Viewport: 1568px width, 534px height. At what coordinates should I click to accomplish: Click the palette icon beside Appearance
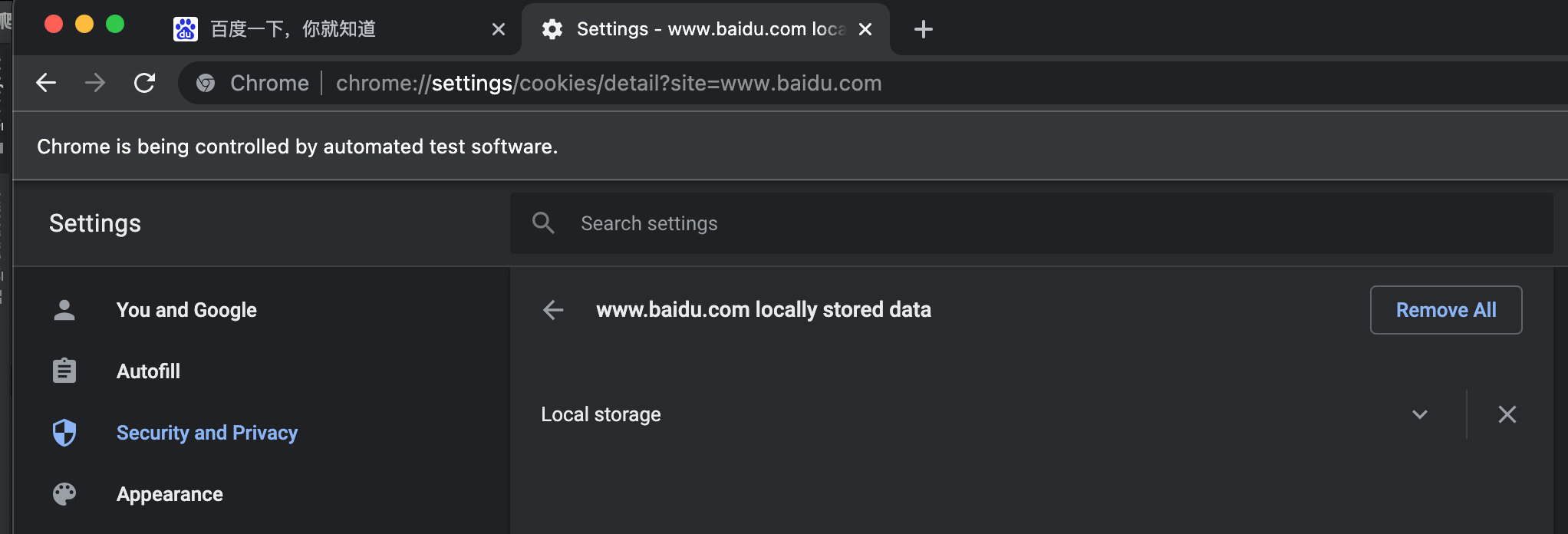click(x=64, y=494)
